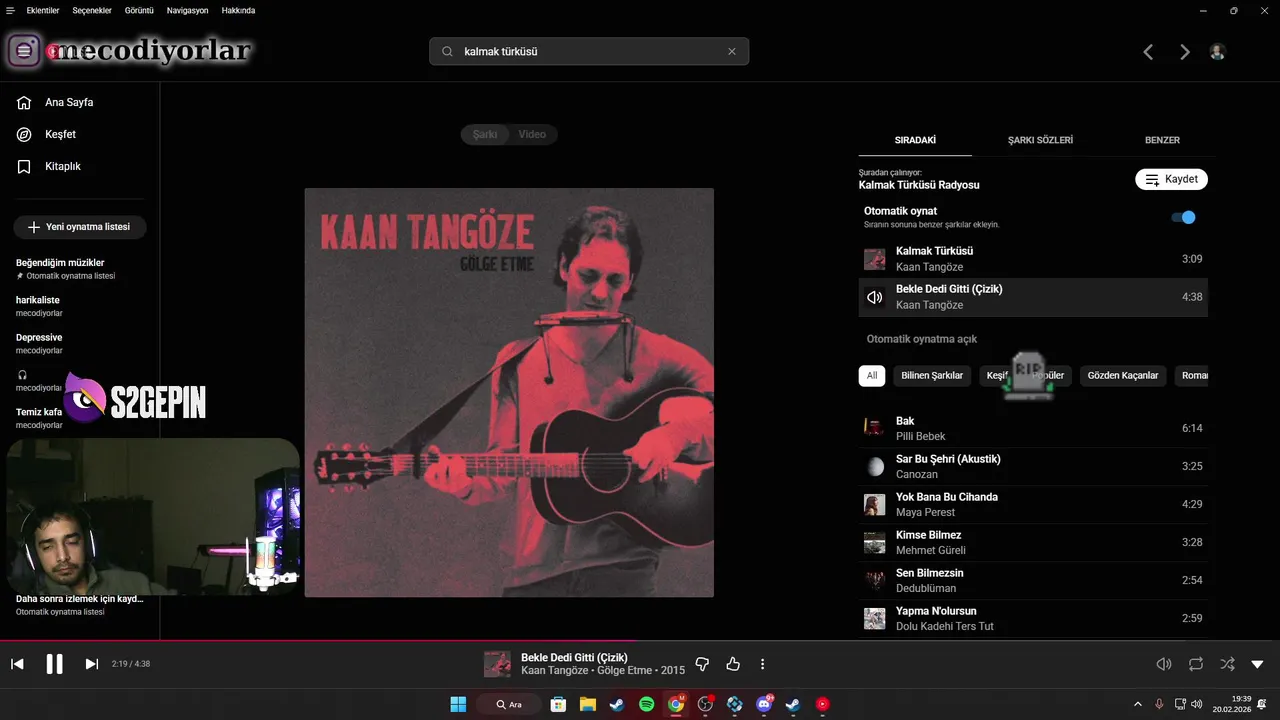This screenshot has height=720, width=1280.
Task: Create a new playlist with Yeni oynatma listesi
Action: click(x=80, y=227)
